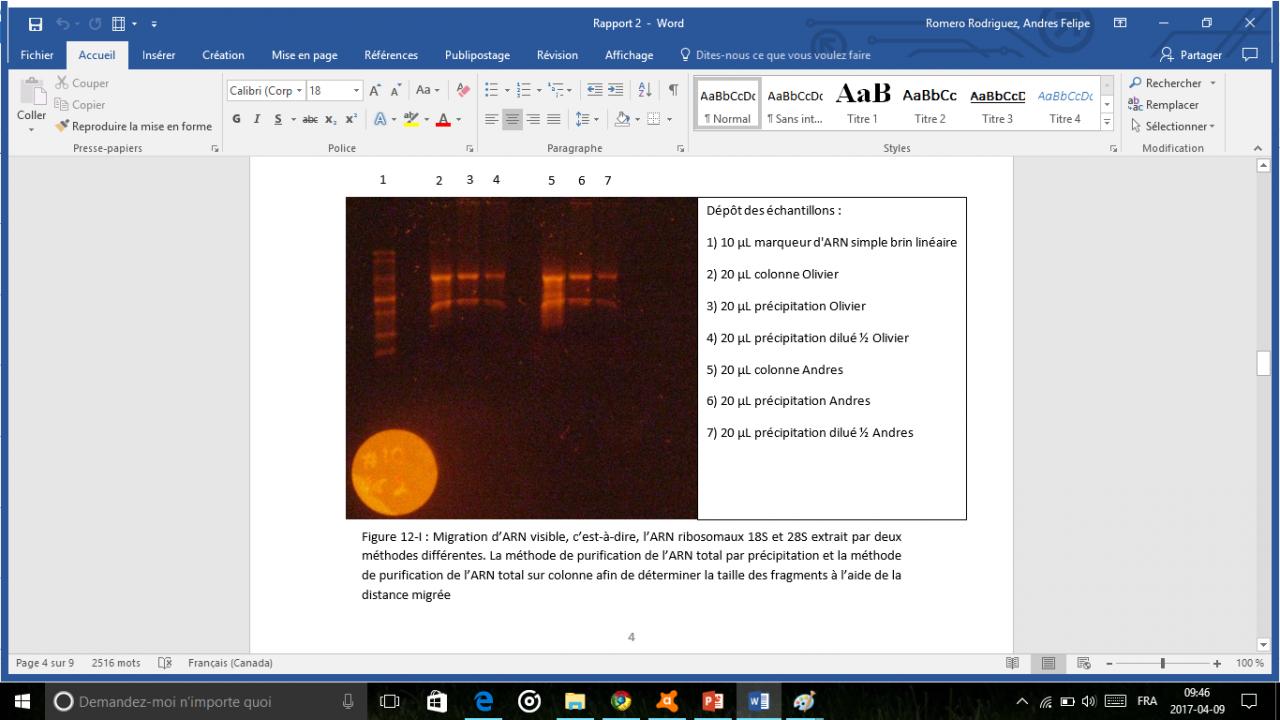Apply the Titre 2 style
This screenshot has width=1280, height=720.
click(x=930, y=103)
